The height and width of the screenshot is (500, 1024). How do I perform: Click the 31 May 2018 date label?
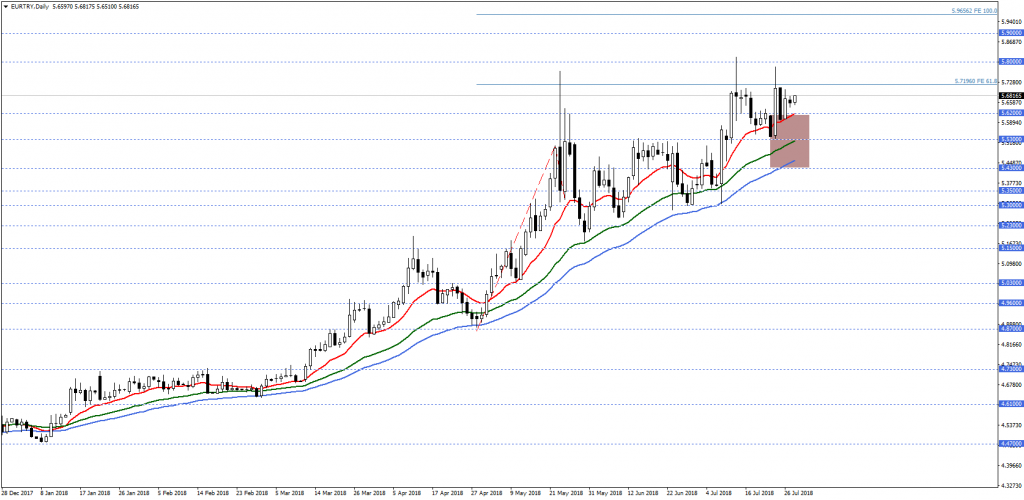pyautogui.click(x=607, y=493)
